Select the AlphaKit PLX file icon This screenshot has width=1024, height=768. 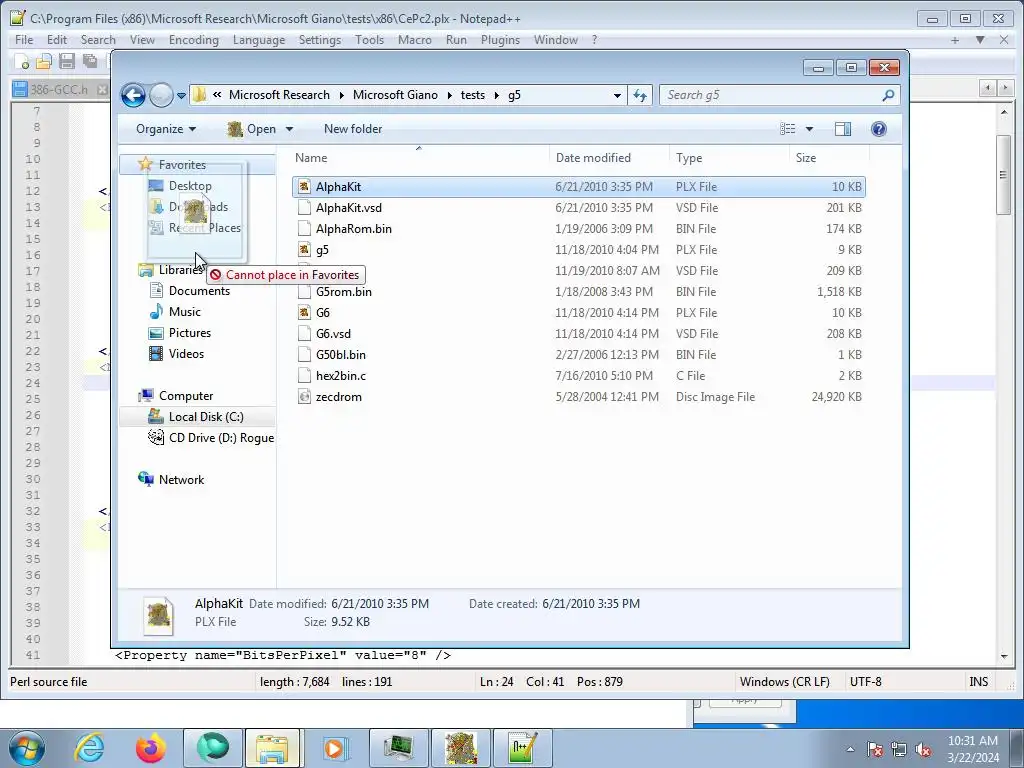tap(304, 187)
